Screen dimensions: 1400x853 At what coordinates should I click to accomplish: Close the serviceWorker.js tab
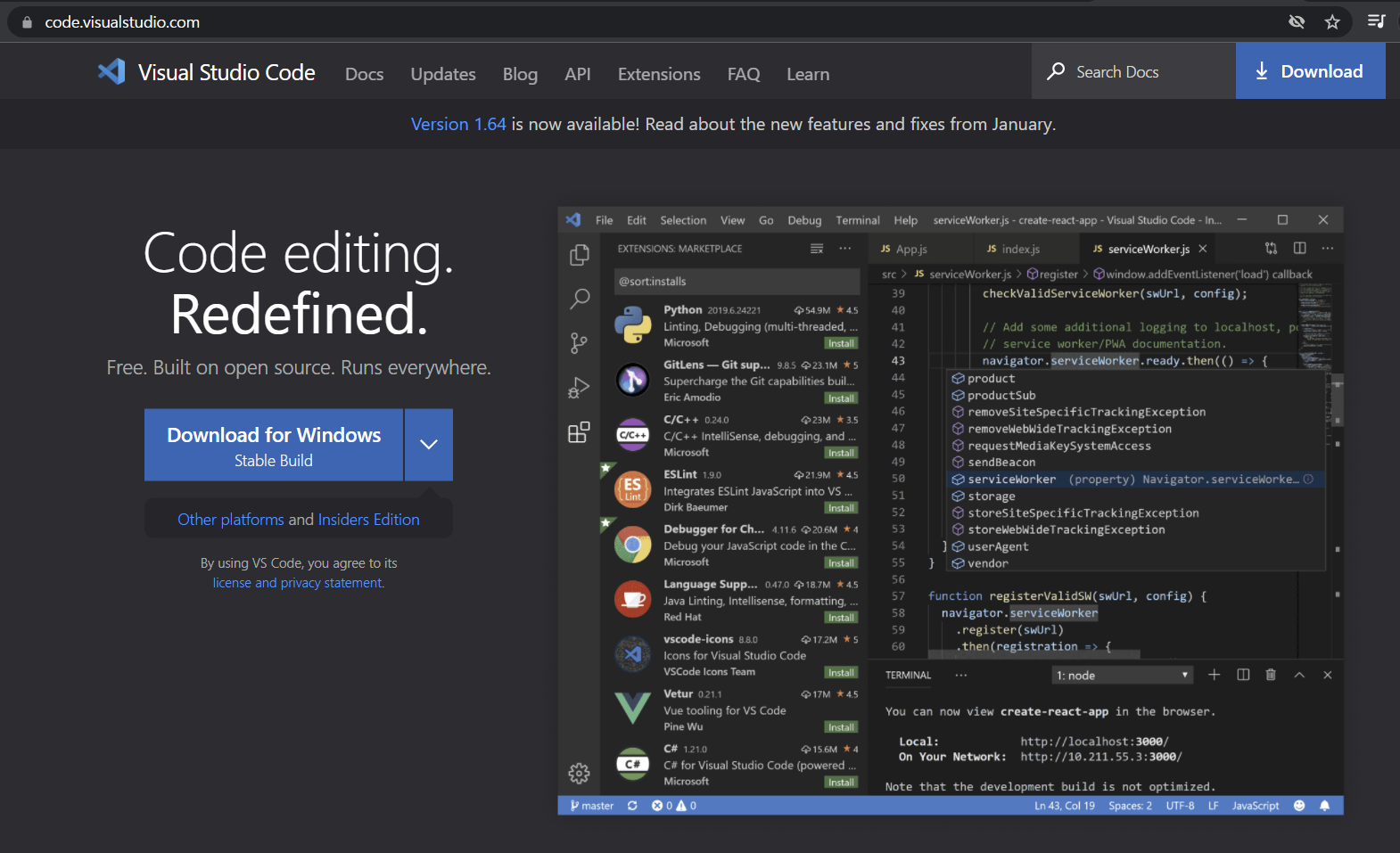[1203, 249]
